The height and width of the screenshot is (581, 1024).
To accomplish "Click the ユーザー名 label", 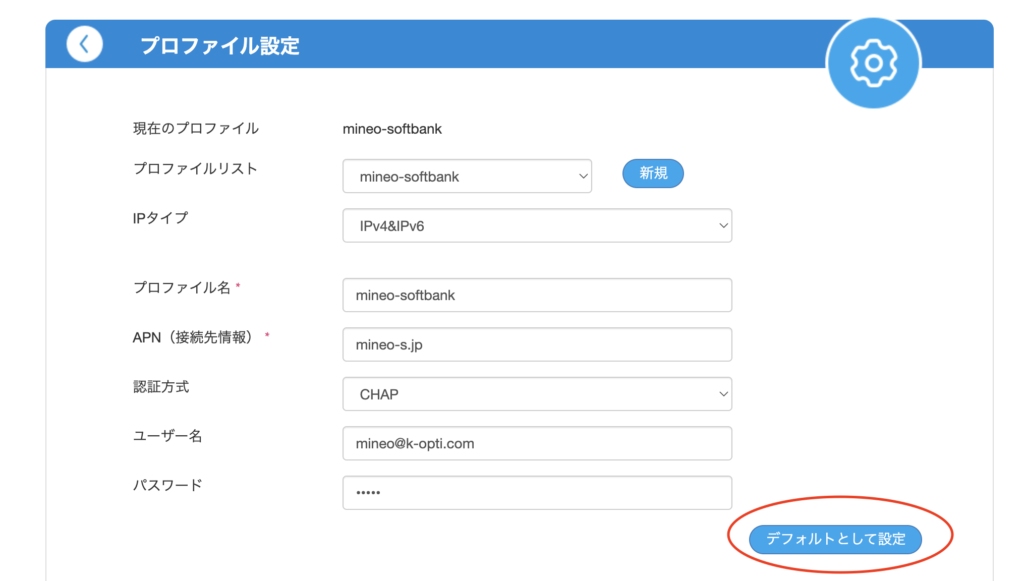I will [167, 436].
